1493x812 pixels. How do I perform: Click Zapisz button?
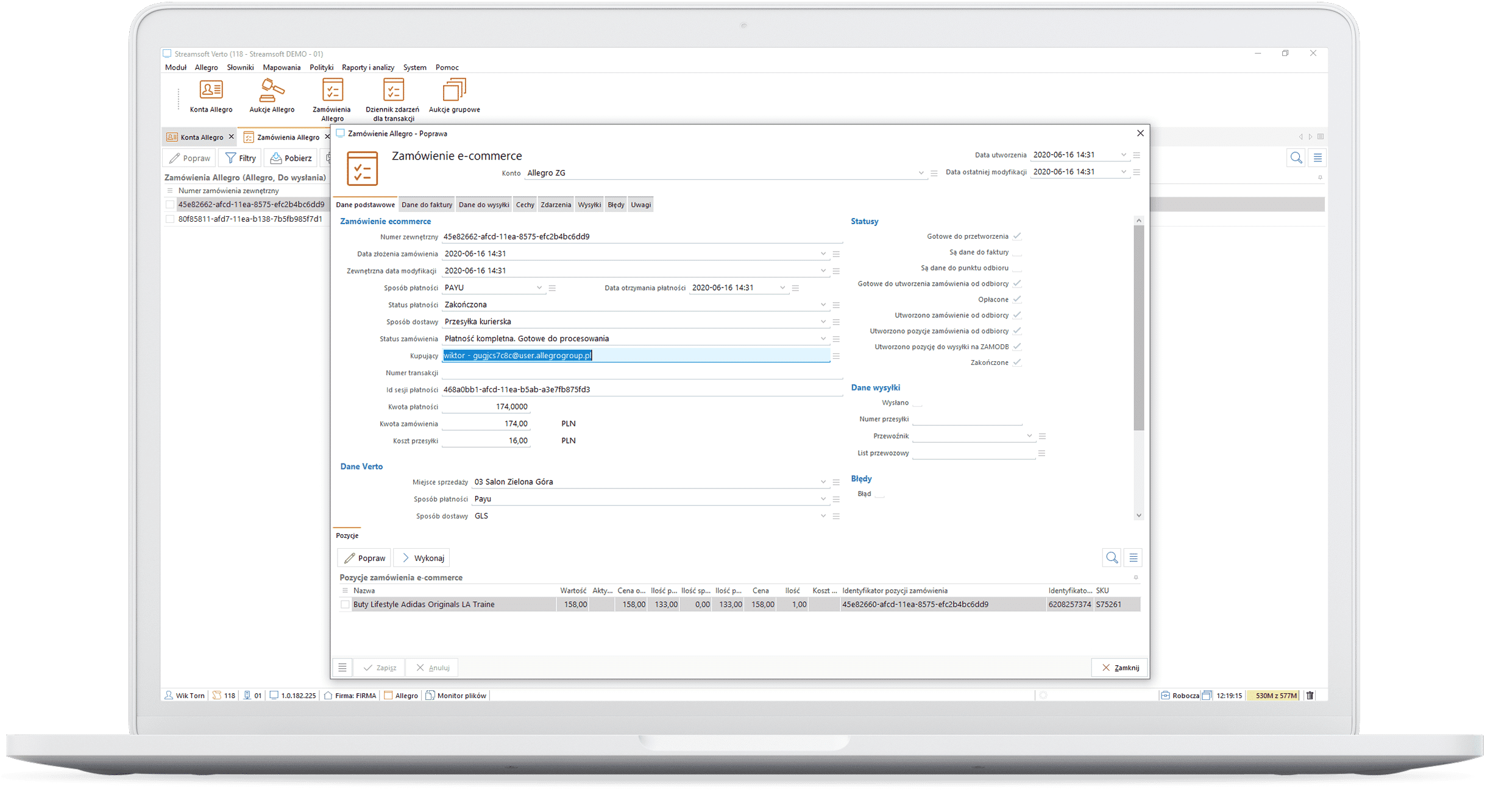click(x=380, y=668)
